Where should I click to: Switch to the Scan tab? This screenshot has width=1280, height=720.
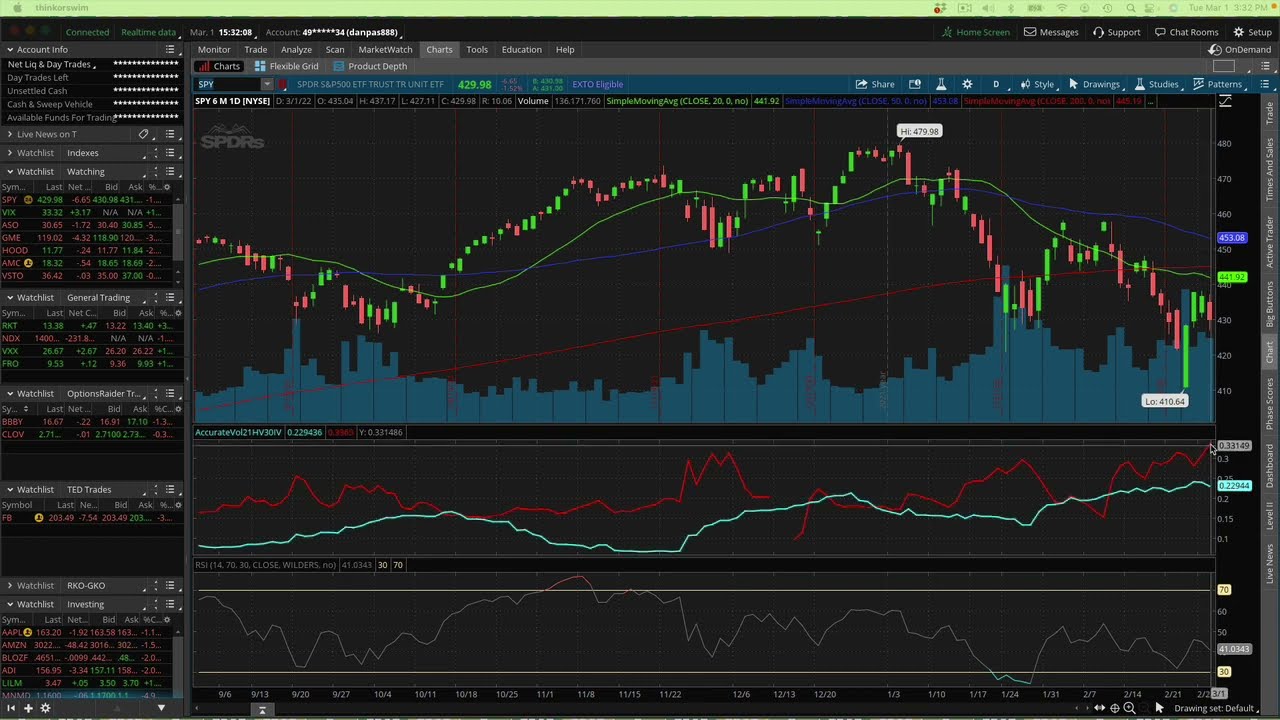(335, 49)
